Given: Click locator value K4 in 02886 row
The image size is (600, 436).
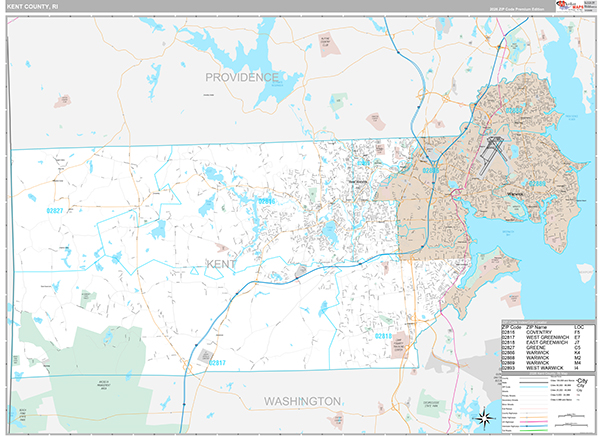Looking at the screenshot, I should tap(577, 353).
